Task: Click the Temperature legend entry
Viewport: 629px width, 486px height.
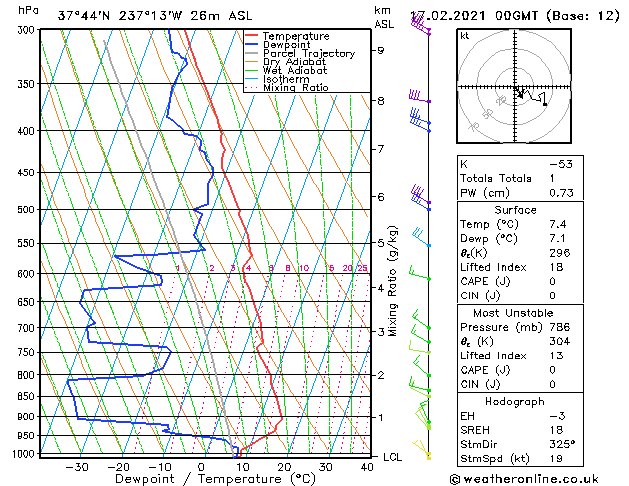Action: click(296, 36)
